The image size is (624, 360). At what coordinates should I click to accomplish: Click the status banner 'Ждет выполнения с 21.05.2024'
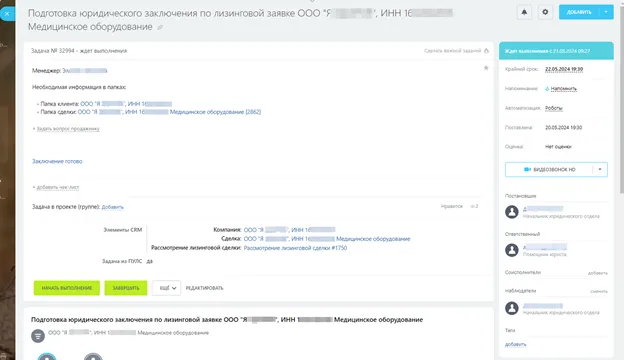coord(556,51)
